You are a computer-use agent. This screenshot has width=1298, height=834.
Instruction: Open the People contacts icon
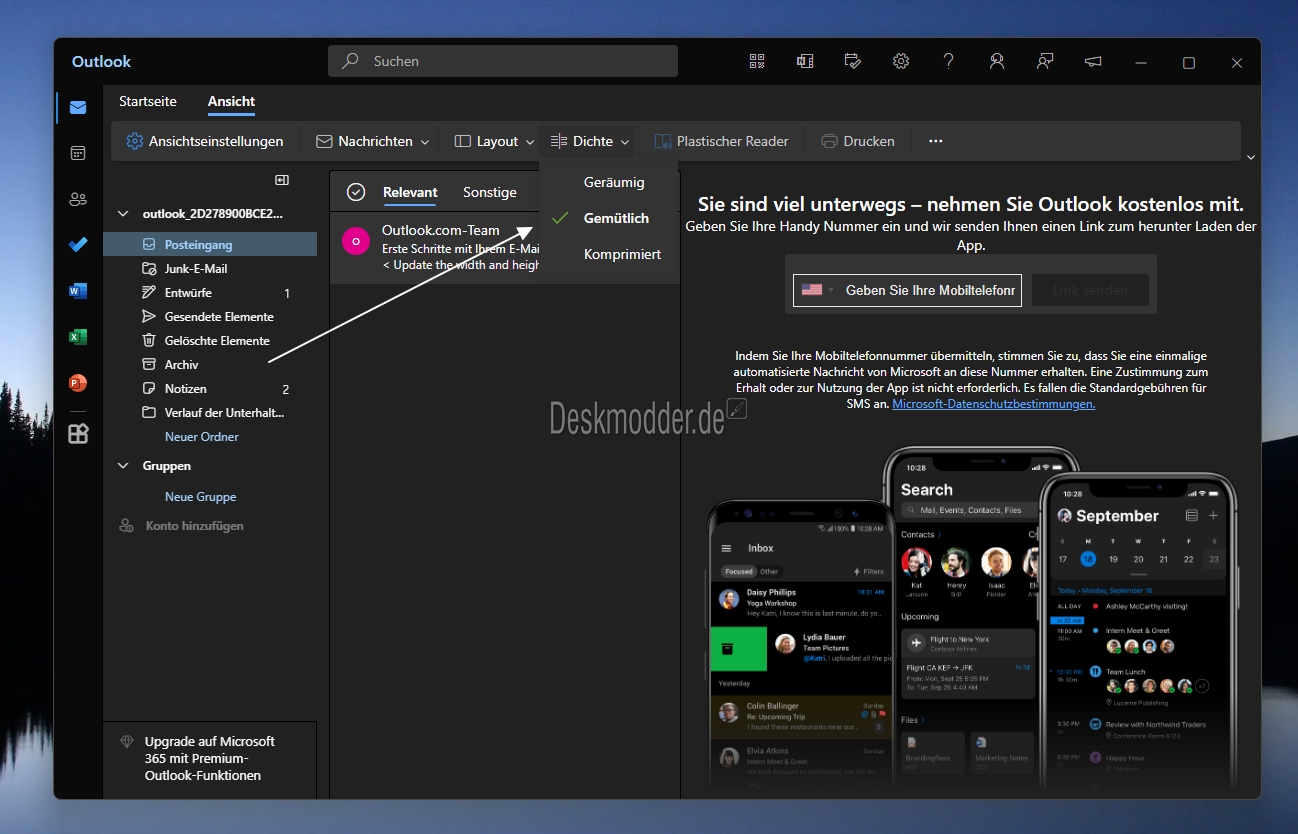tap(78, 199)
